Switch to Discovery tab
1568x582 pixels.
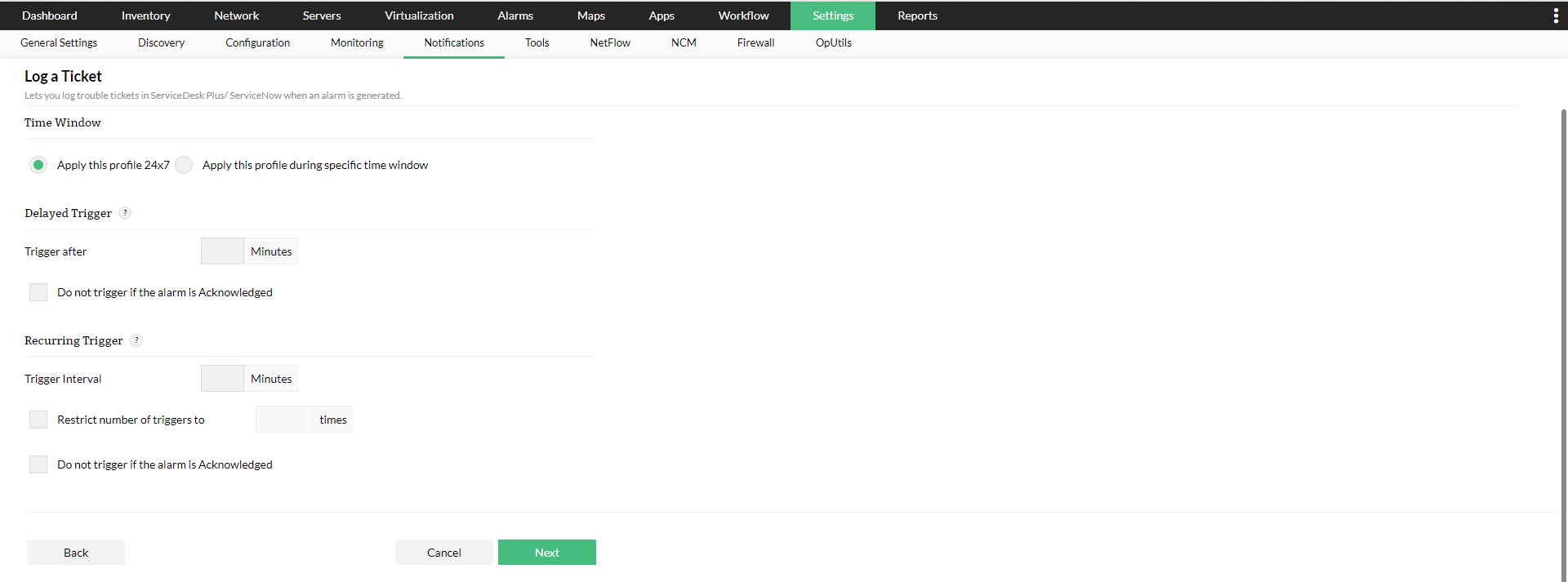click(x=162, y=43)
